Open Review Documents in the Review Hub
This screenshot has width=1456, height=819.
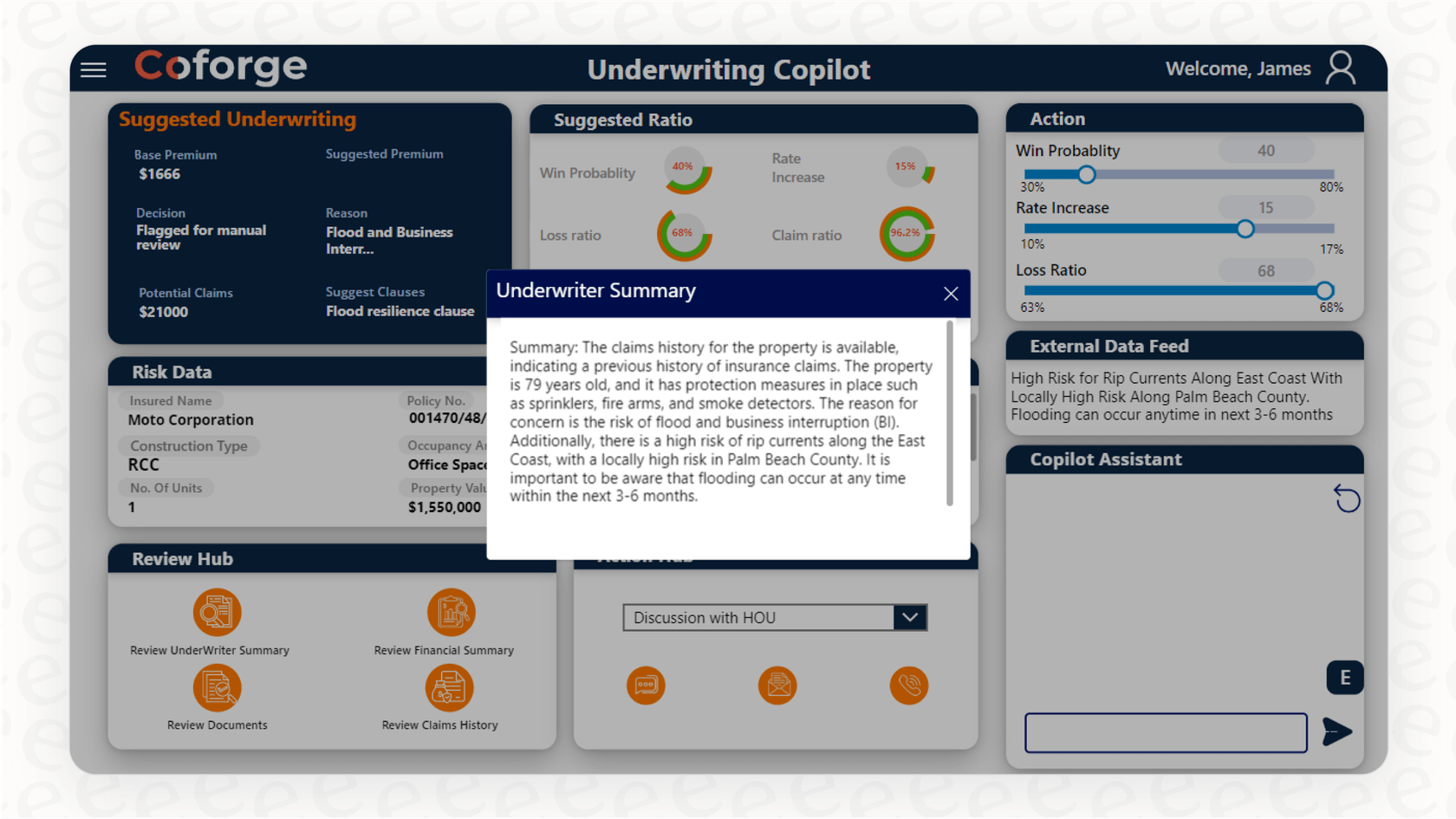pos(217,686)
